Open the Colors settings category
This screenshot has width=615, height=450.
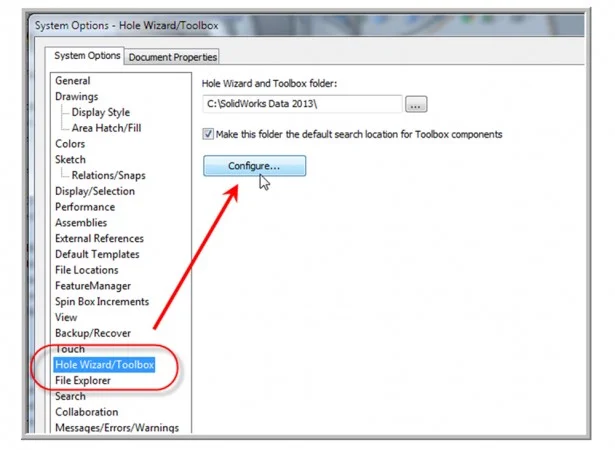point(71,144)
